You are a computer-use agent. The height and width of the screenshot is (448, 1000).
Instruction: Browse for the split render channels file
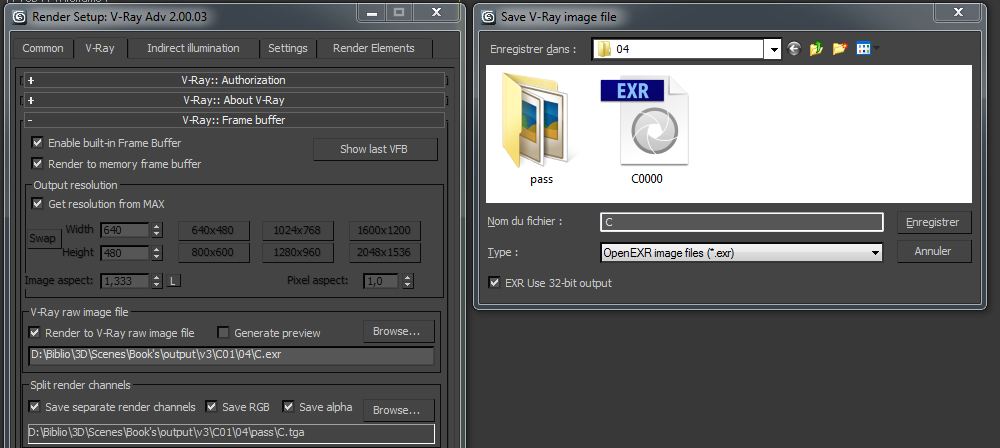coord(399,410)
